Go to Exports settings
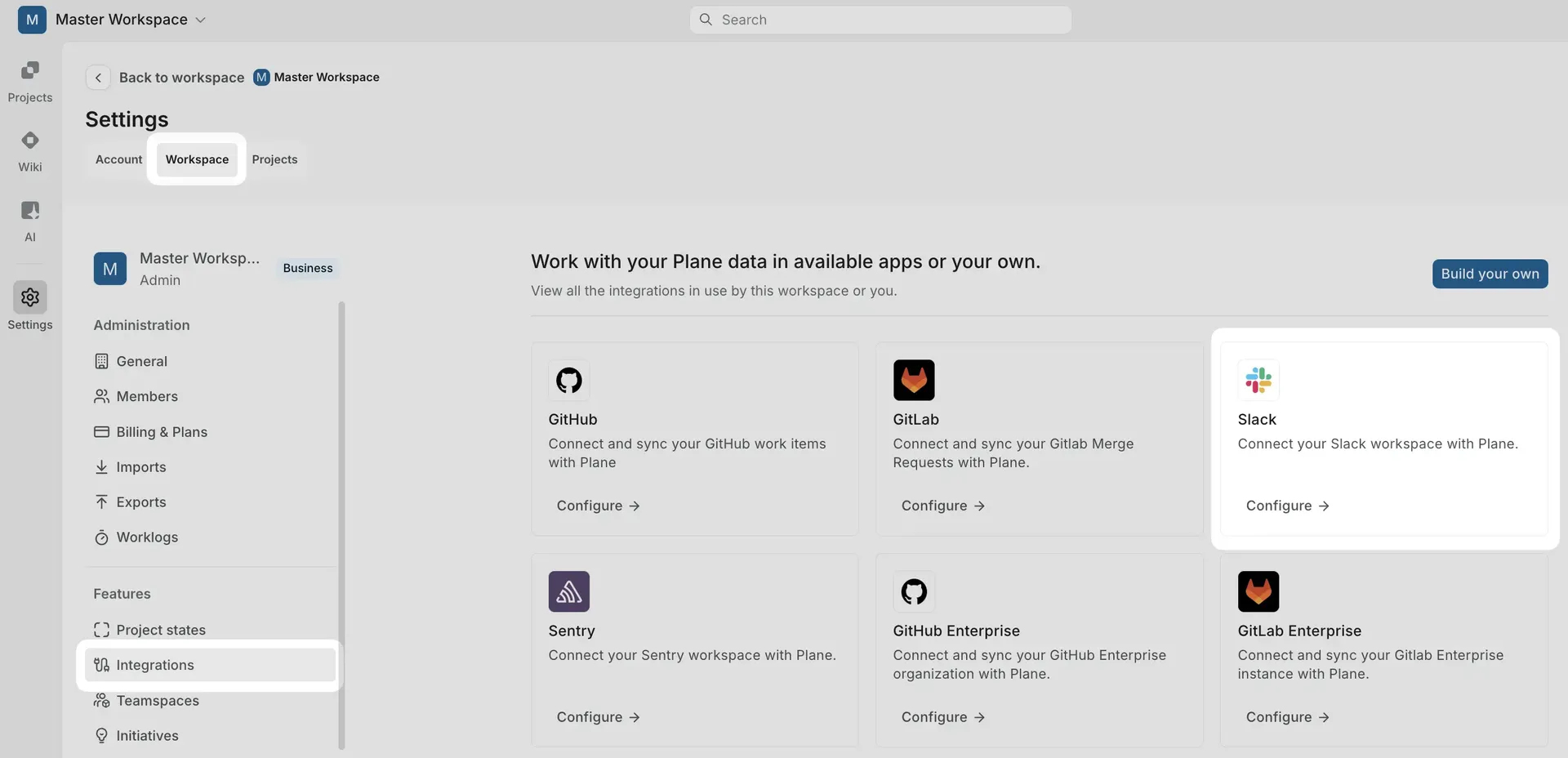Viewport: 1568px width, 758px height. [211, 502]
